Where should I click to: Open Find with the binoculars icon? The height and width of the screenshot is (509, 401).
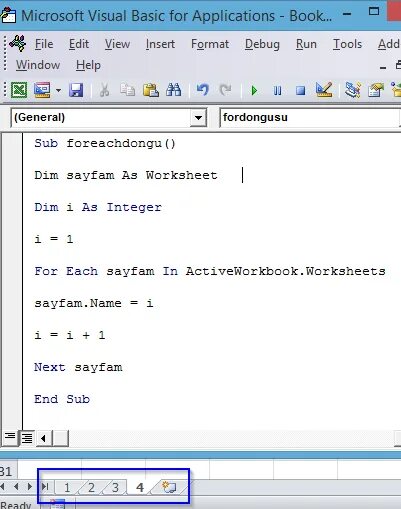point(174,90)
